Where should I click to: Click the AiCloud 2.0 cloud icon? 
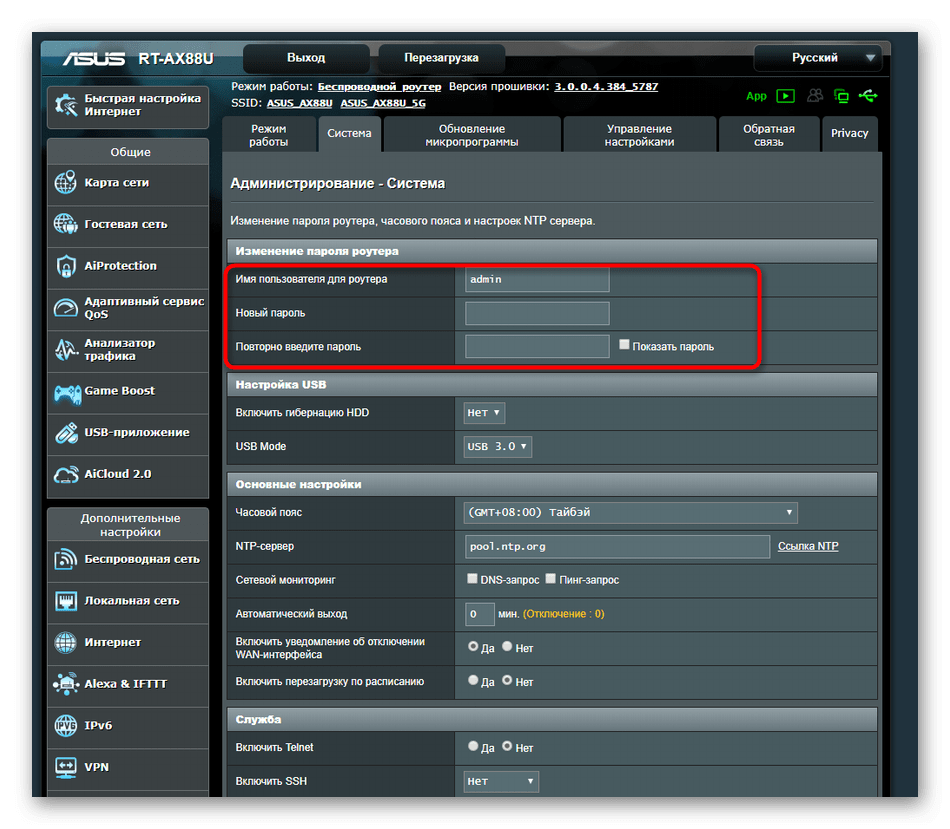[x=66, y=474]
